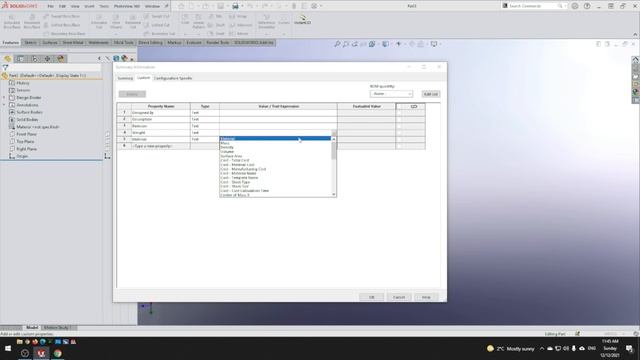Click the Previous View icon

click(x=355, y=44)
